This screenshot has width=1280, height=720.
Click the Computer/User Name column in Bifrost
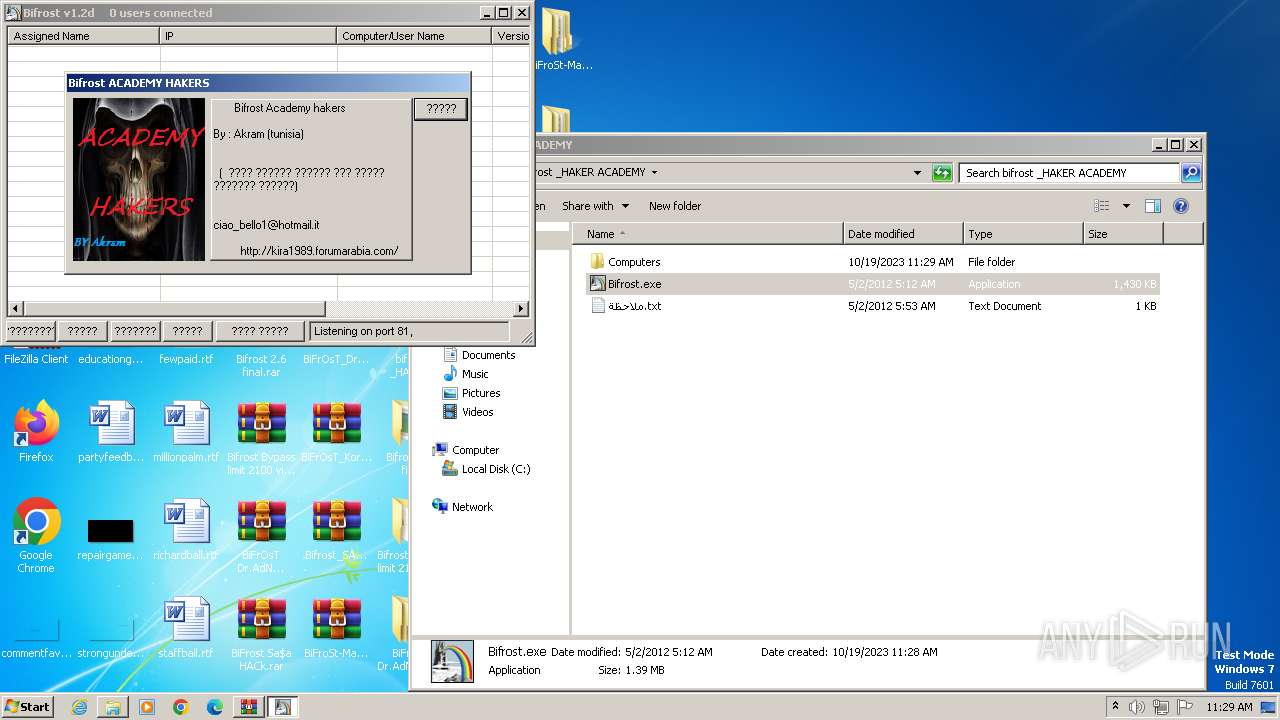tap(415, 36)
